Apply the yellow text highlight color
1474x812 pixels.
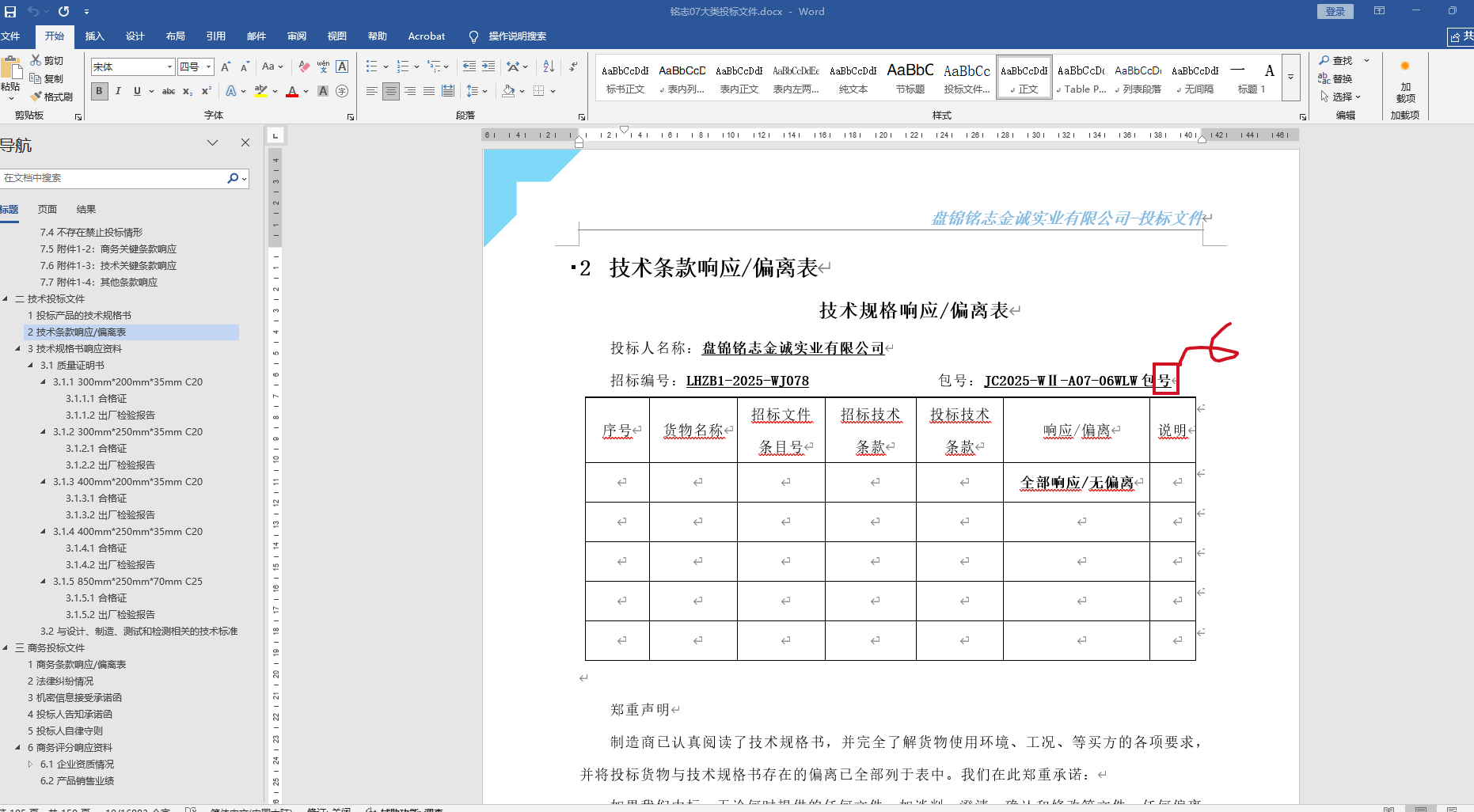tap(260, 91)
